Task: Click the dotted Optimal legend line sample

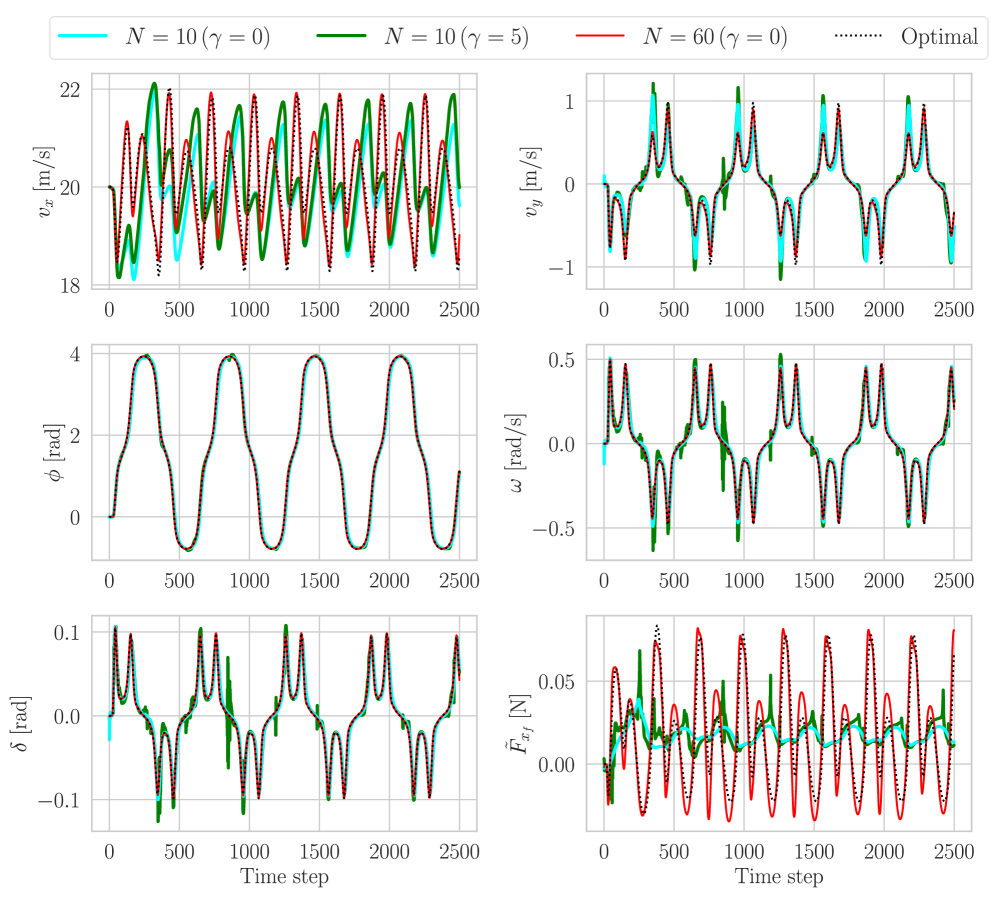Action: pyautogui.click(x=858, y=36)
